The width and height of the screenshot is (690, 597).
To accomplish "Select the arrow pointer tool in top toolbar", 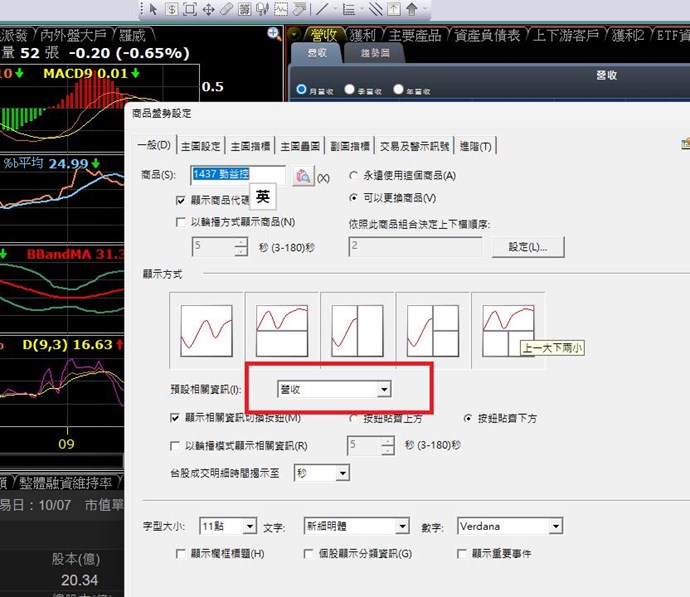I will click(153, 9).
